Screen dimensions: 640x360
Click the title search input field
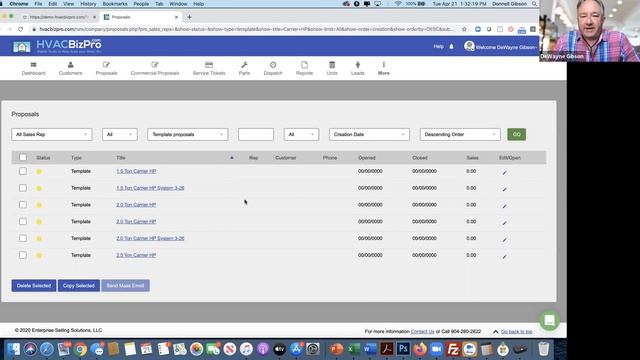[x=256, y=134]
